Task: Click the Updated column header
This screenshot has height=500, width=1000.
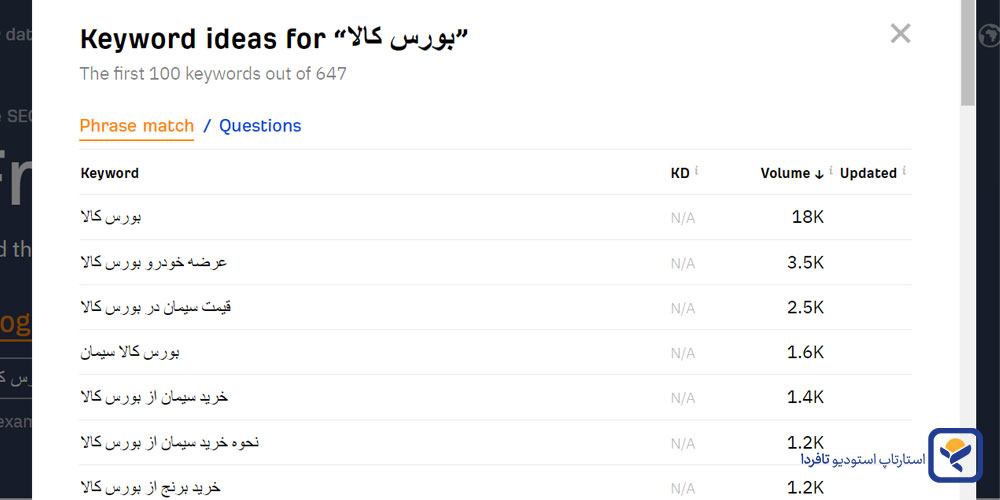Action: (868, 173)
